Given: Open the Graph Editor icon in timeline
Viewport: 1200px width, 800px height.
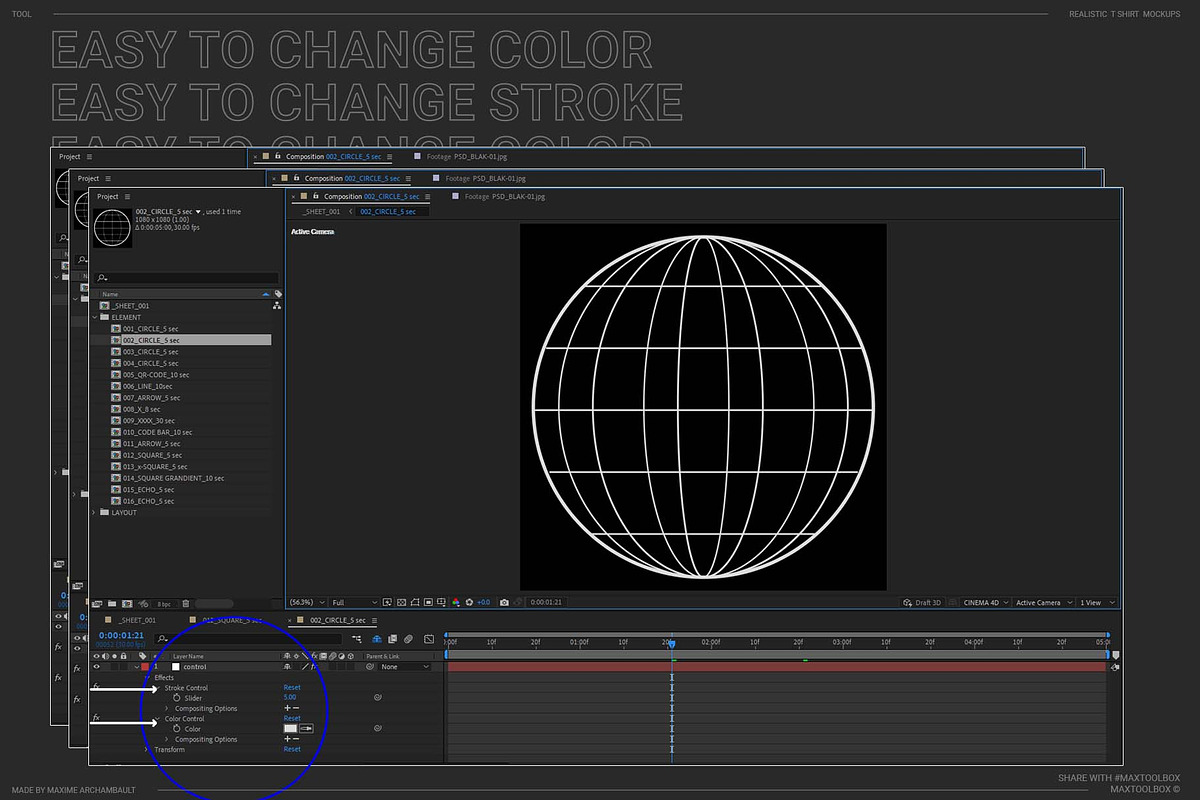Looking at the screenshot, I should point(429,638).
